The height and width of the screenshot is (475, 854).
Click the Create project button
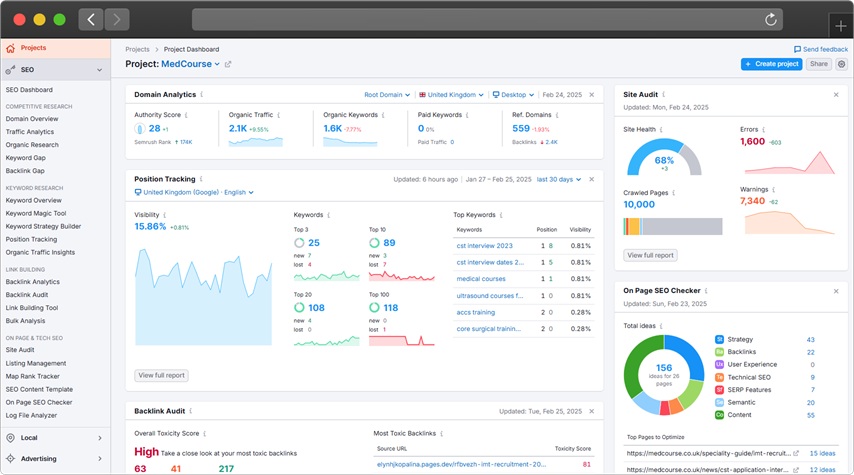point(771,64)
